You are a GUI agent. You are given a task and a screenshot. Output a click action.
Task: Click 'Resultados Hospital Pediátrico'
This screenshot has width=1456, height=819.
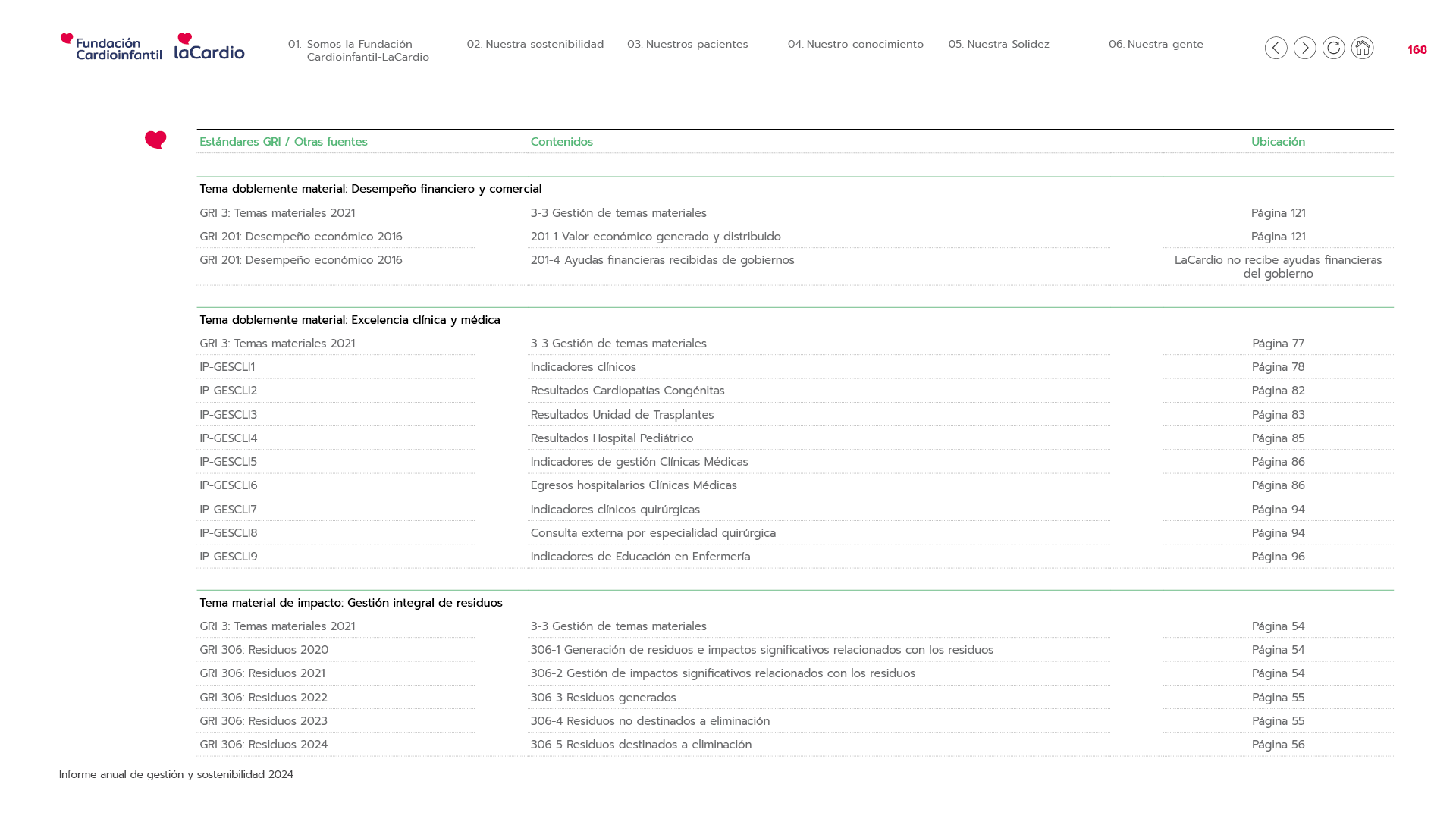click(611, 438)
